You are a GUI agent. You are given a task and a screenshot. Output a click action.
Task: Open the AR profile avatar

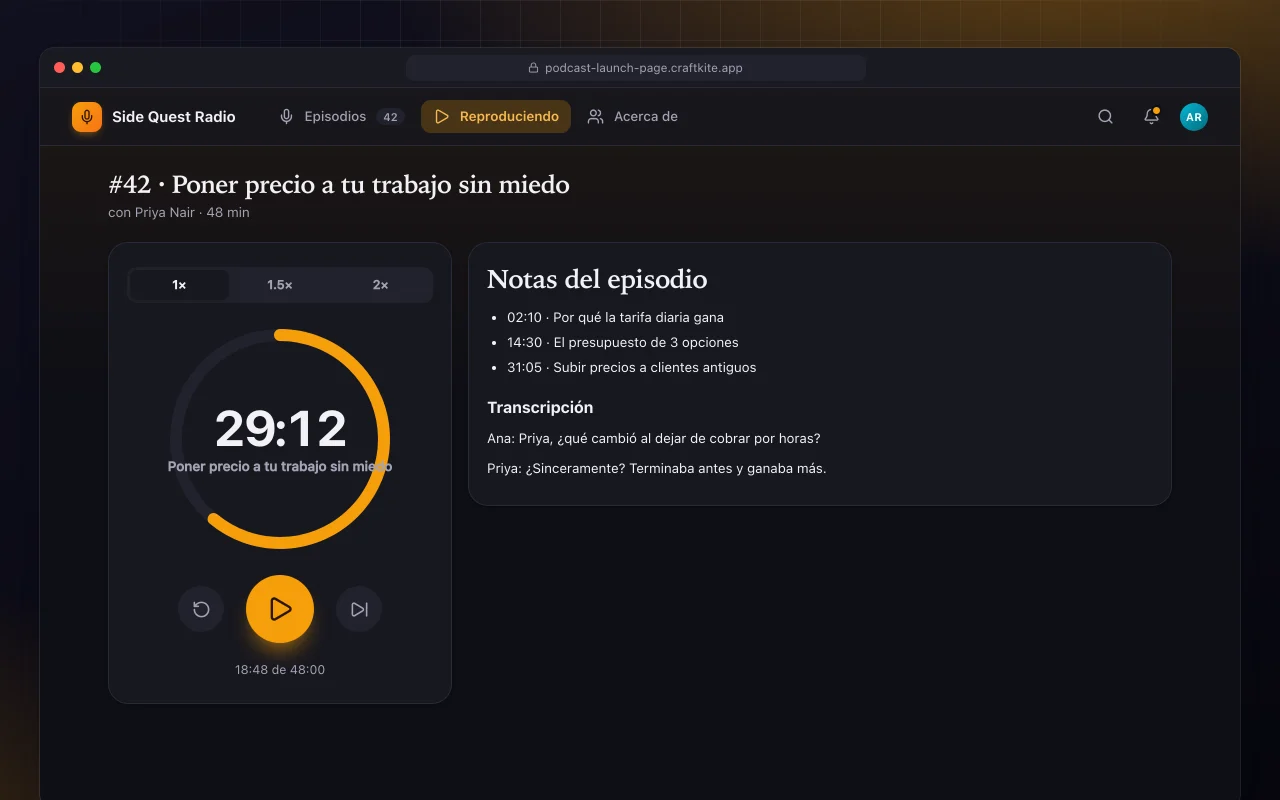point(1193,117)
